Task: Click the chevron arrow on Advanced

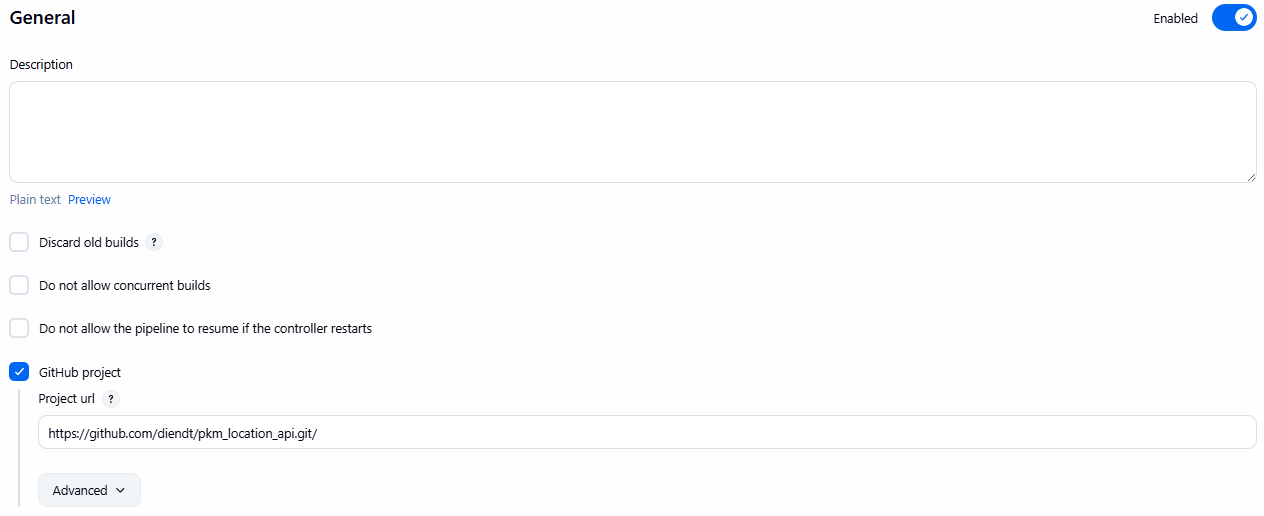Action: (121, 490)
